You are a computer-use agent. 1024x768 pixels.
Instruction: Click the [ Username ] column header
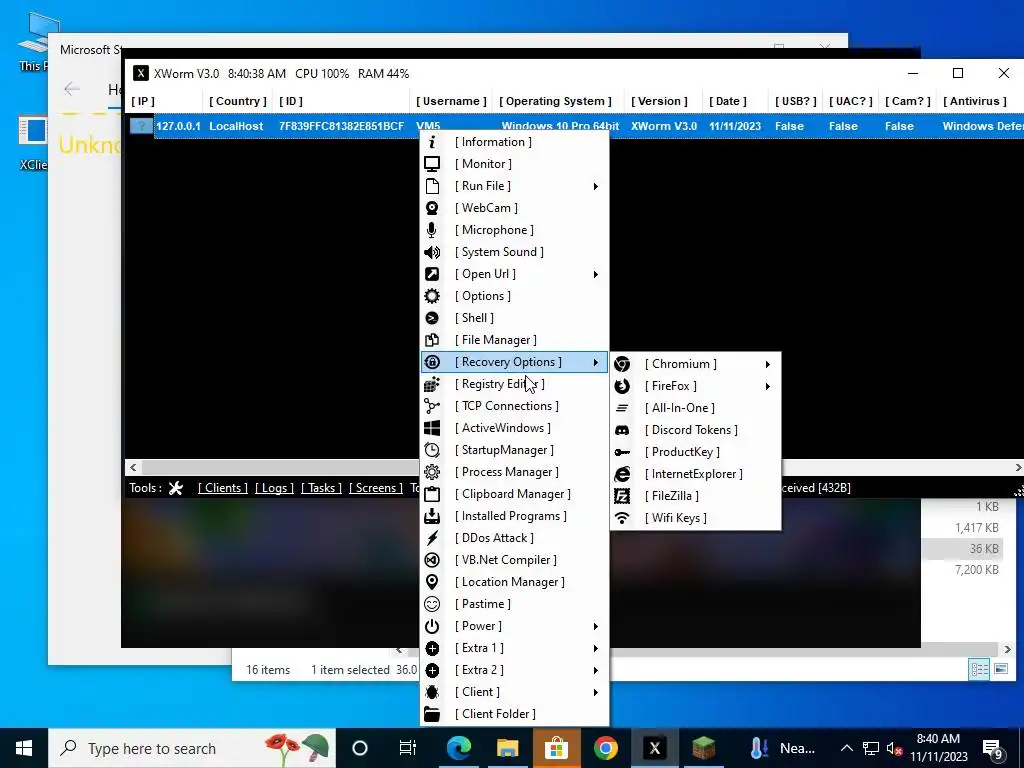[x=451, y=101]
